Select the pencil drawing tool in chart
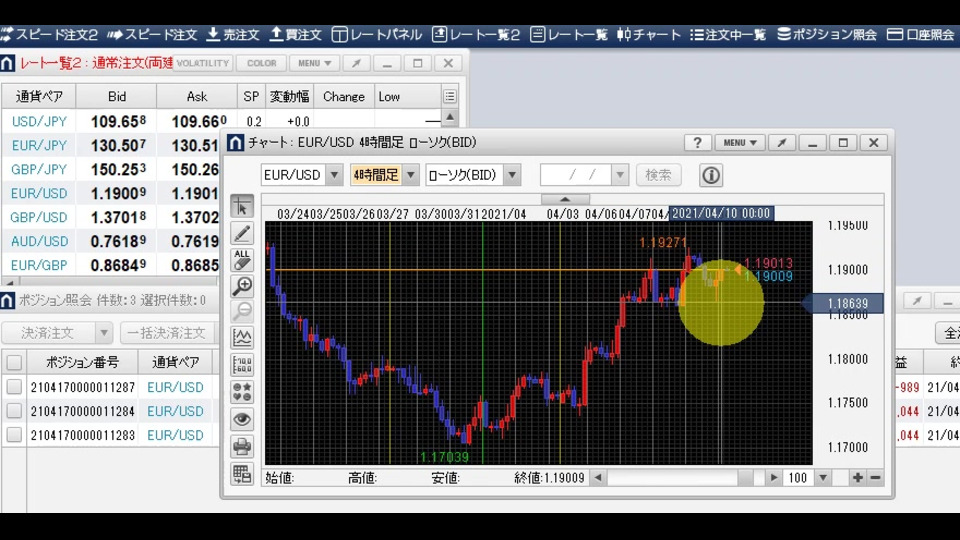 click(x=242, y=233)
